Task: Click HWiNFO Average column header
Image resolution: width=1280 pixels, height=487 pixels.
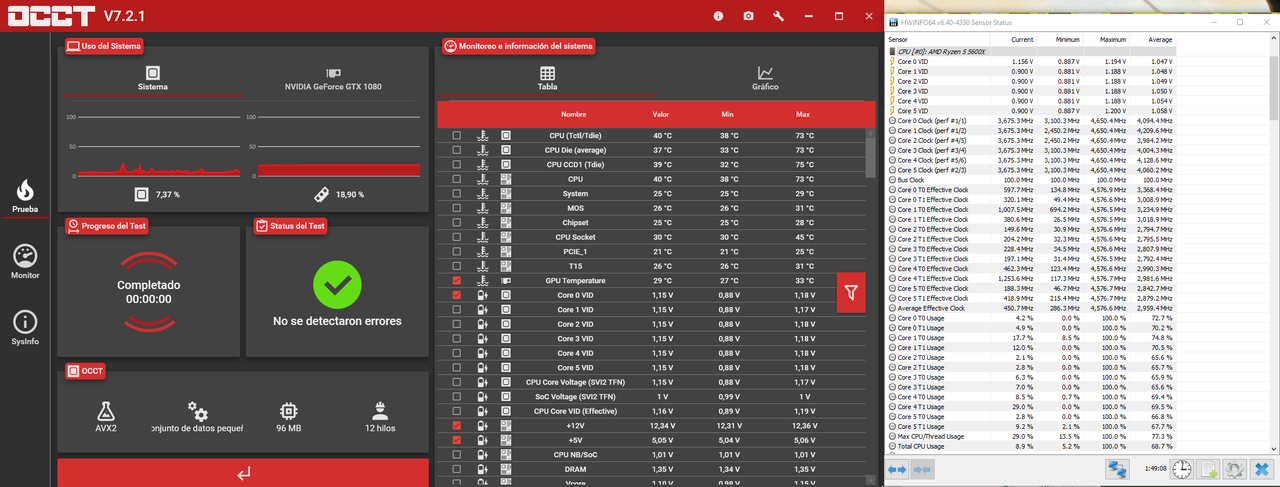Action: 1152,38
